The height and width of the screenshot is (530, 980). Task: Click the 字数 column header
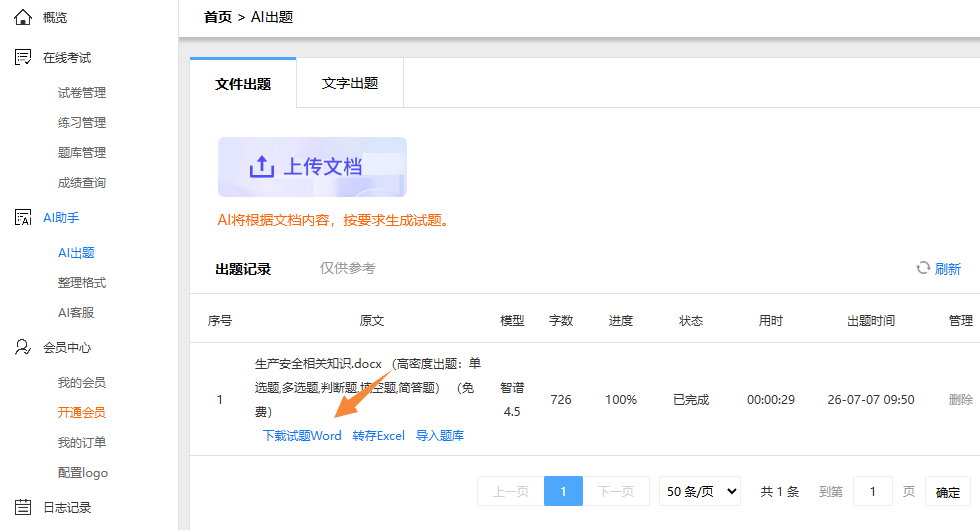[561, 321]
